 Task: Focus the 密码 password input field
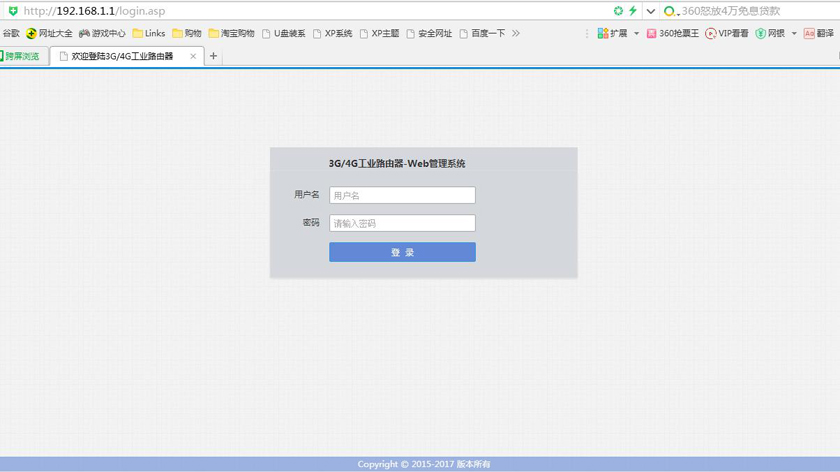point(402,223)
